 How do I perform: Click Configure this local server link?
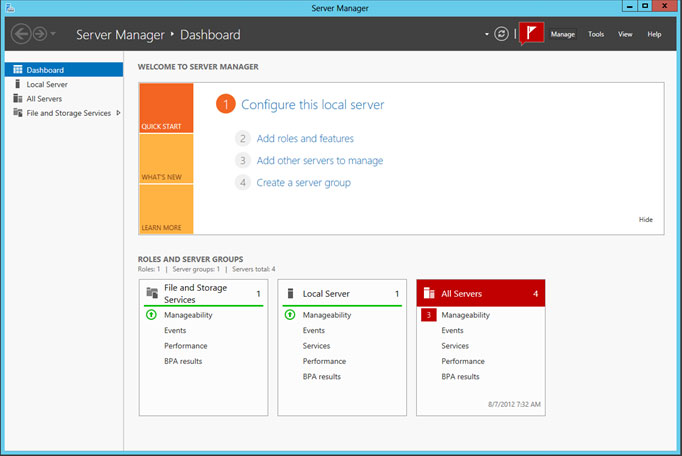312,104
